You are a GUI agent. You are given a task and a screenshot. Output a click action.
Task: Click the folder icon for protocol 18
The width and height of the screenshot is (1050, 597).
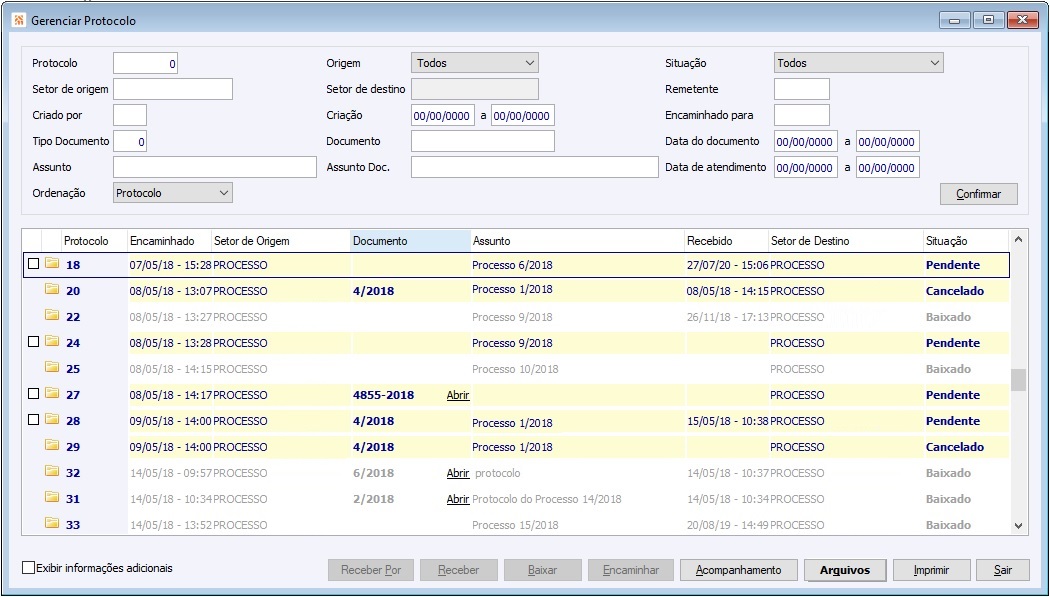coord(52,265)
